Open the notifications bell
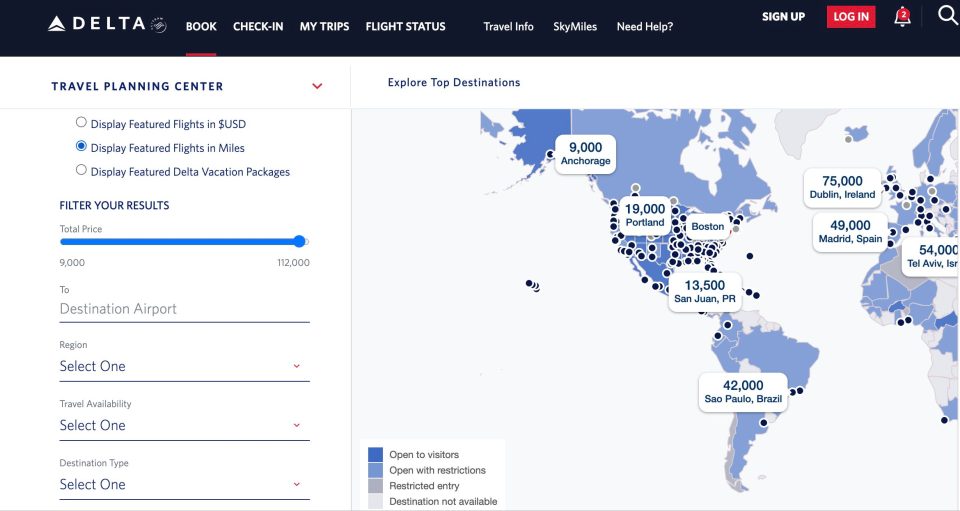 point(902,17)
